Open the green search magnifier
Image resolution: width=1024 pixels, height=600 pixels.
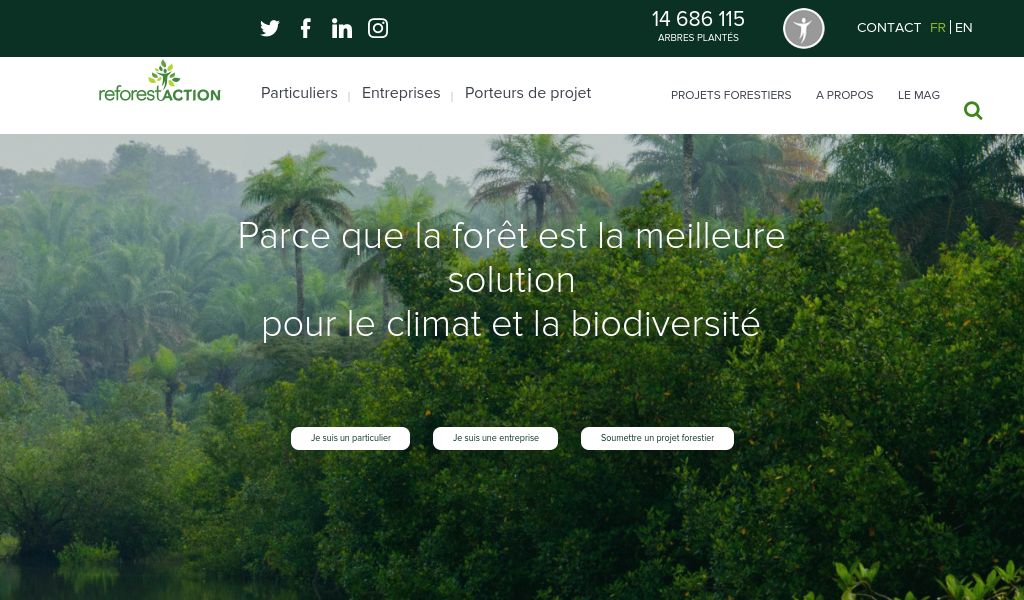[x=973, y=111]
